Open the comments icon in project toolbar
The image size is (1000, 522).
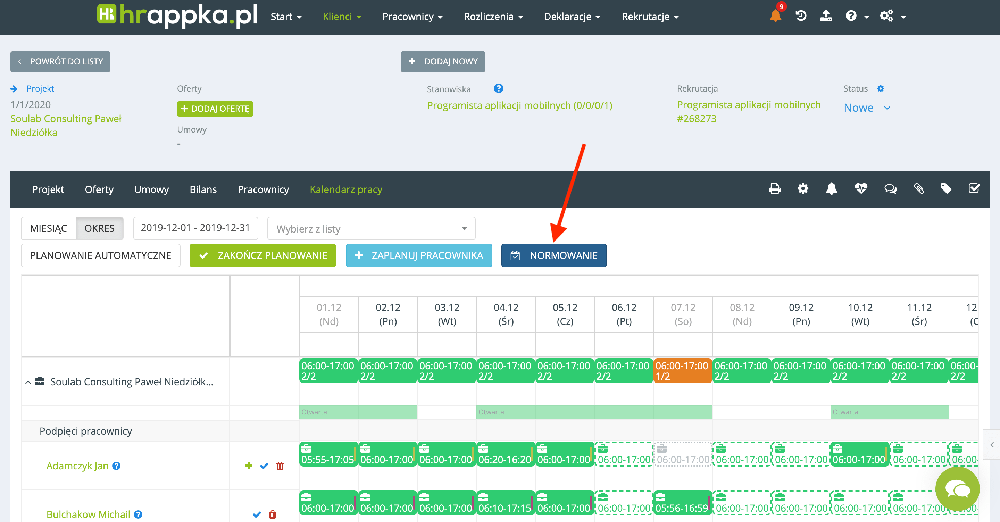click(890, 189)
